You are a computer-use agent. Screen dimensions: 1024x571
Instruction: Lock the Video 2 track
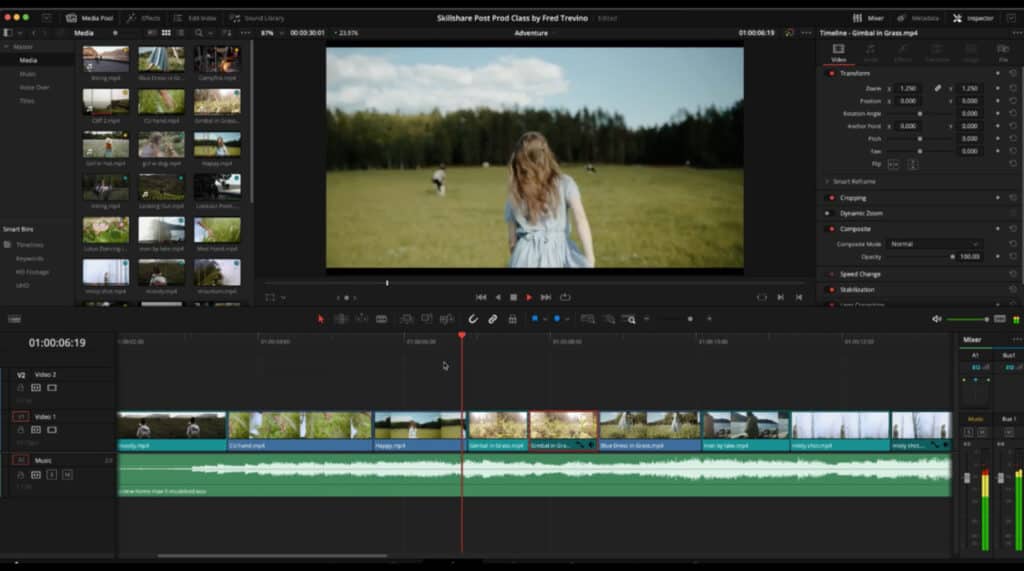pyautogui.click(x=20, y=388)
